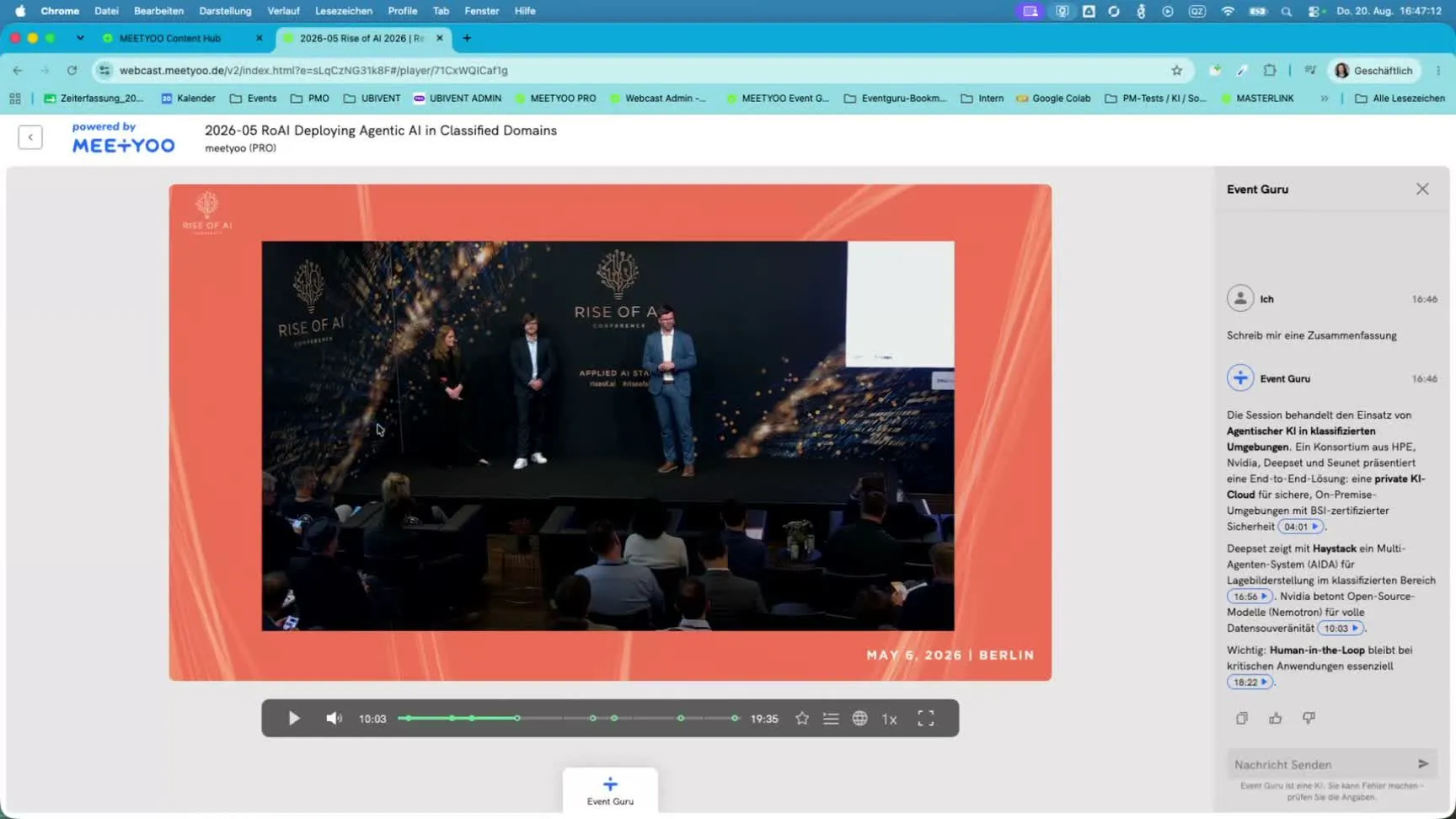This screenshot has width=1456, height=819.
Task: Open UBIVENT ADMIN bookmark
Action: [x=458, y=99]
